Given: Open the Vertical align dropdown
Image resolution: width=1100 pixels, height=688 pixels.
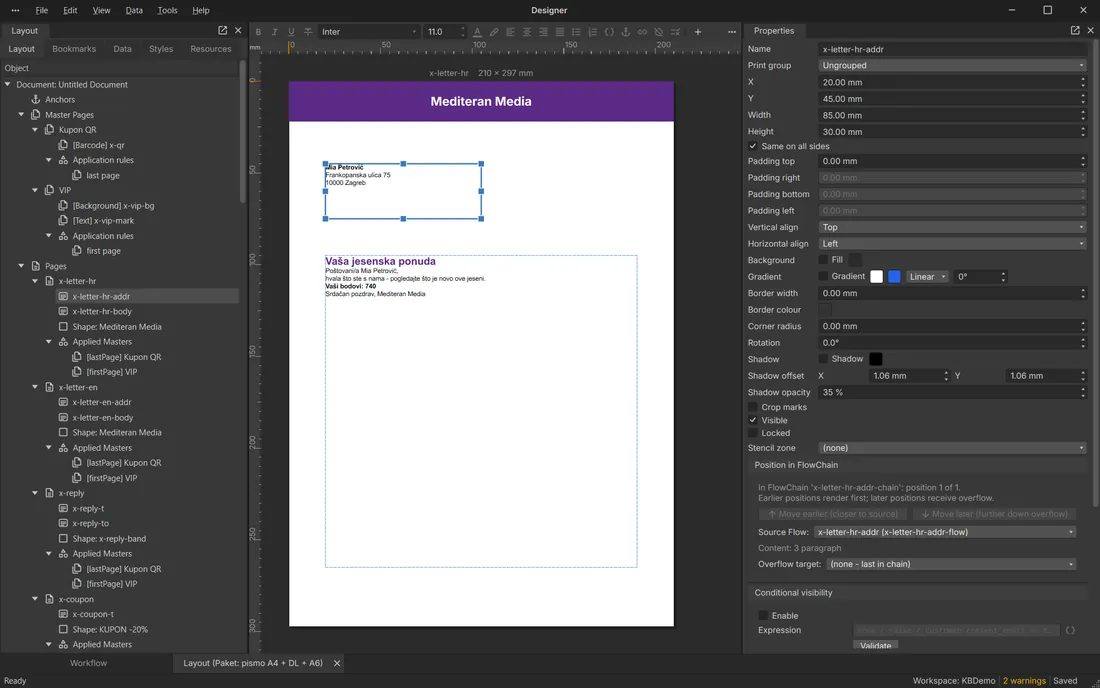Looking at the screenshot, I should pos(952,227).
